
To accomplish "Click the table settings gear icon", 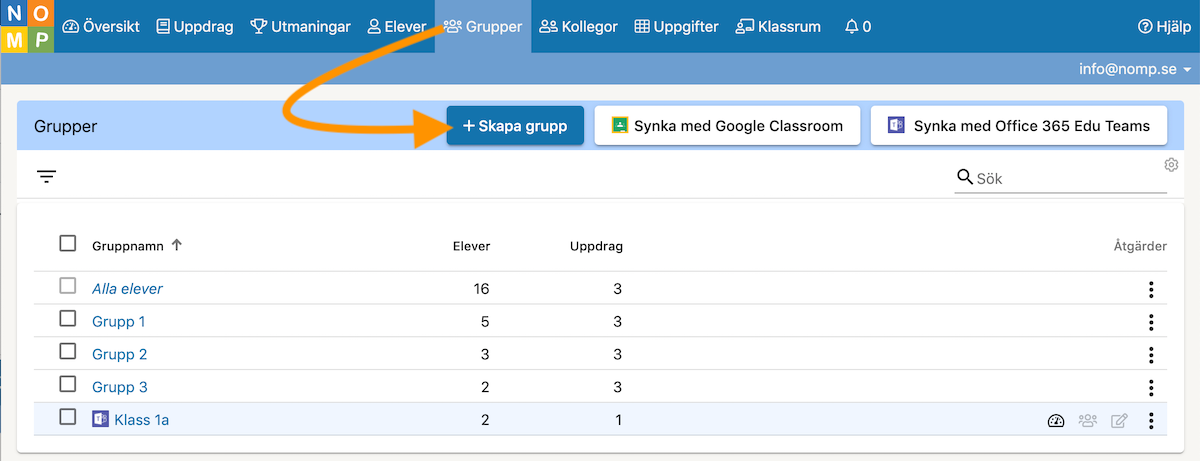I will pos(1172,164).
